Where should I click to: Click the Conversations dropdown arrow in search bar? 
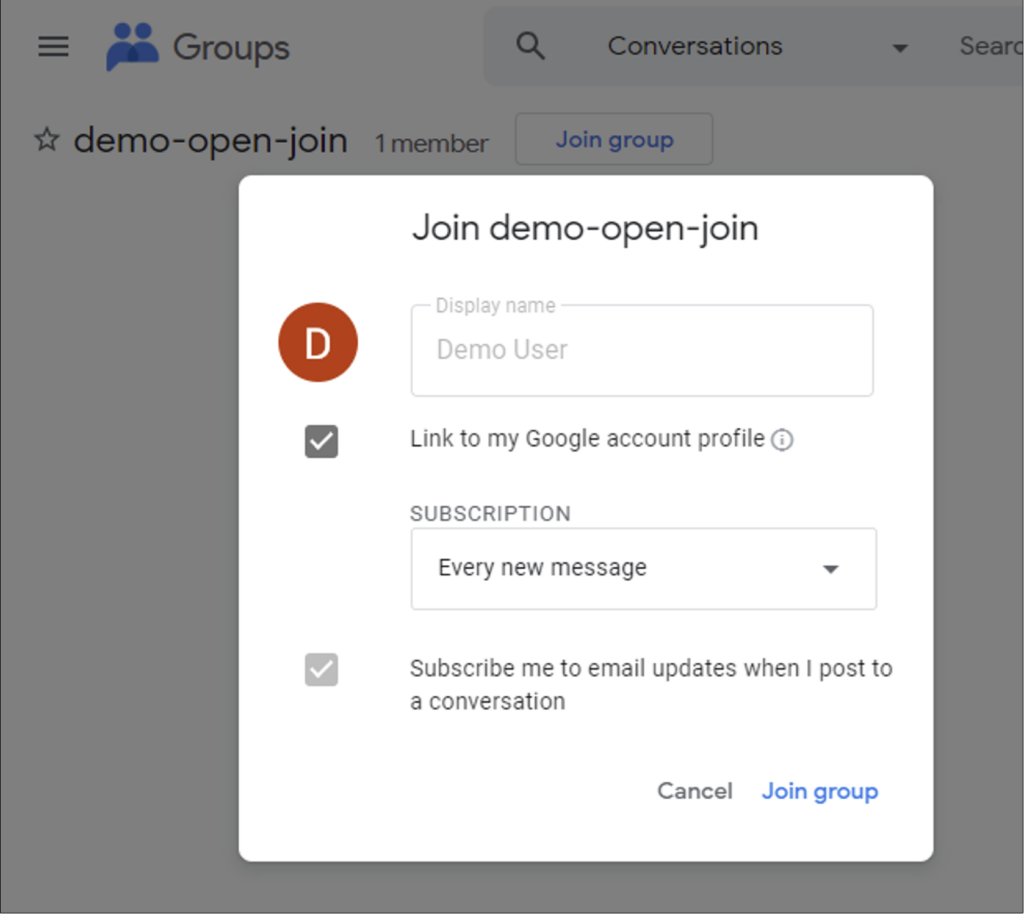[x=901, y=48]
